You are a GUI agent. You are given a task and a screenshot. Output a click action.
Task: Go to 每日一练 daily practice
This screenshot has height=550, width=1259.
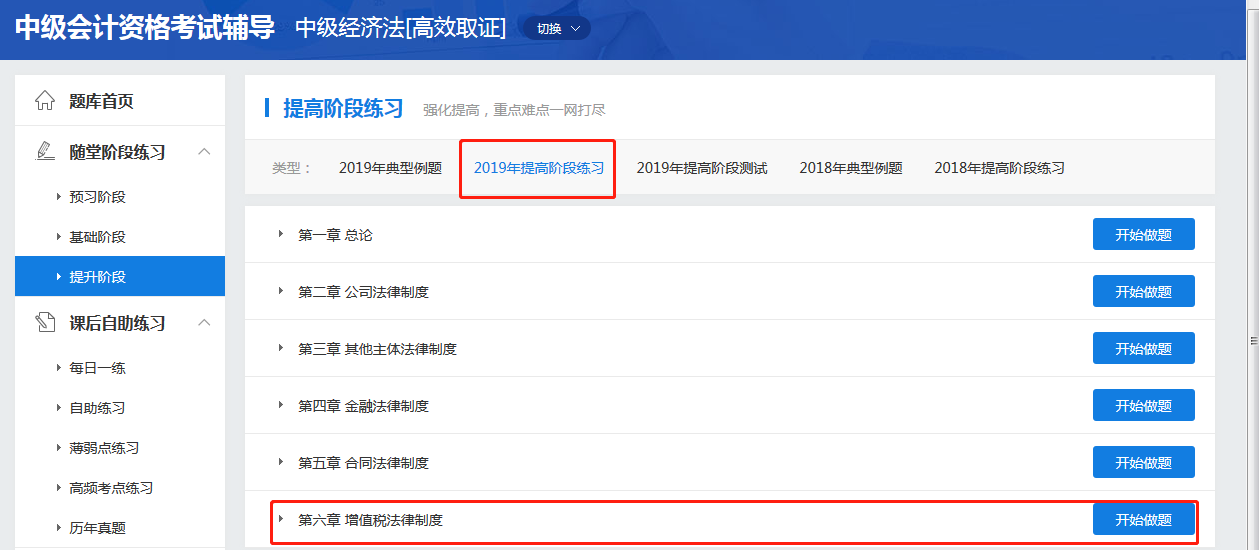pos(97,368)
